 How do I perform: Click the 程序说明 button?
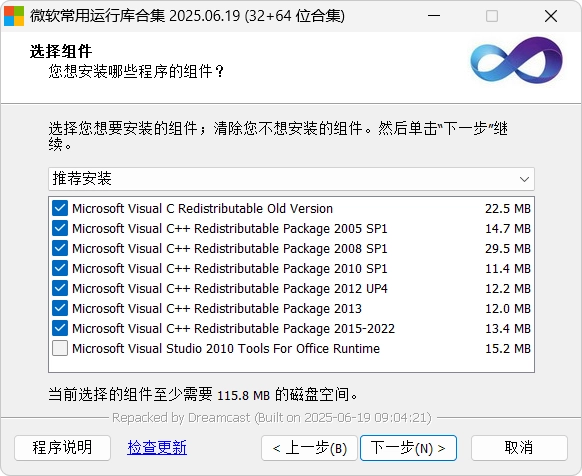[x=62, y=448]
